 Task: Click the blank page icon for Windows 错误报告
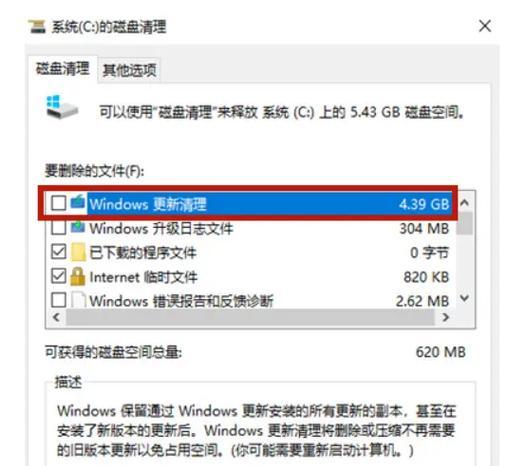click(x=78, y=300)
